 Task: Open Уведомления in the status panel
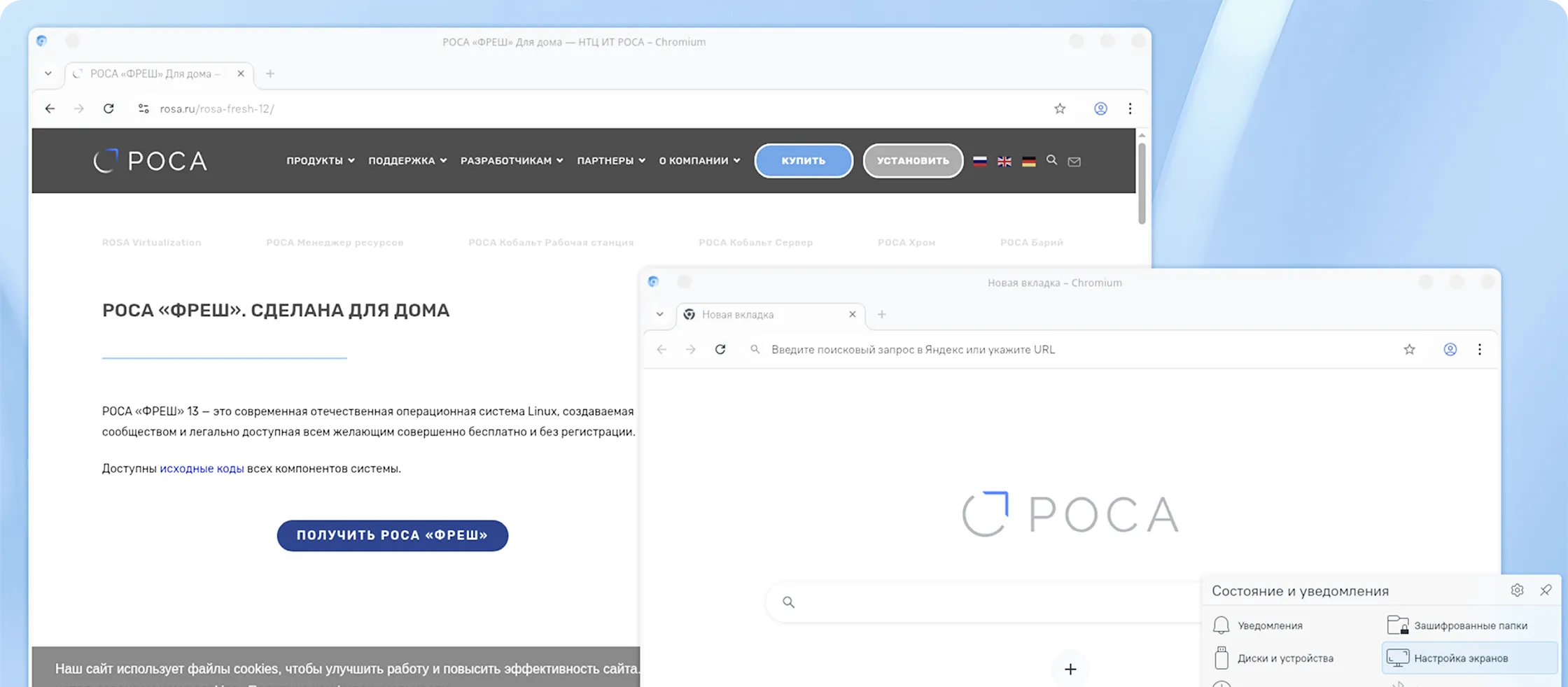tap(1258, 625)
